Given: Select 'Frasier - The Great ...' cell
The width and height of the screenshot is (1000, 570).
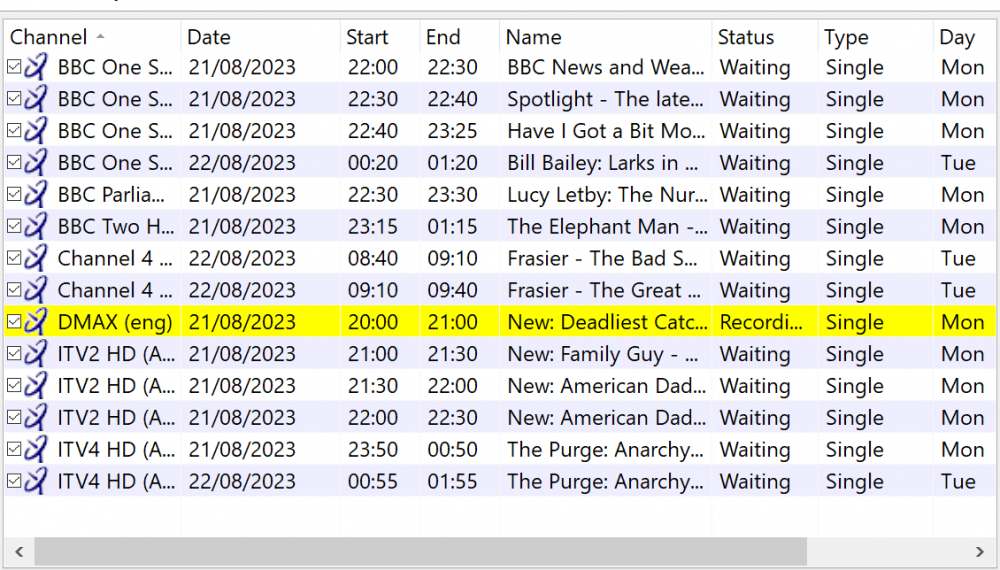Looking at the screenshot, I should coord(606,290).
